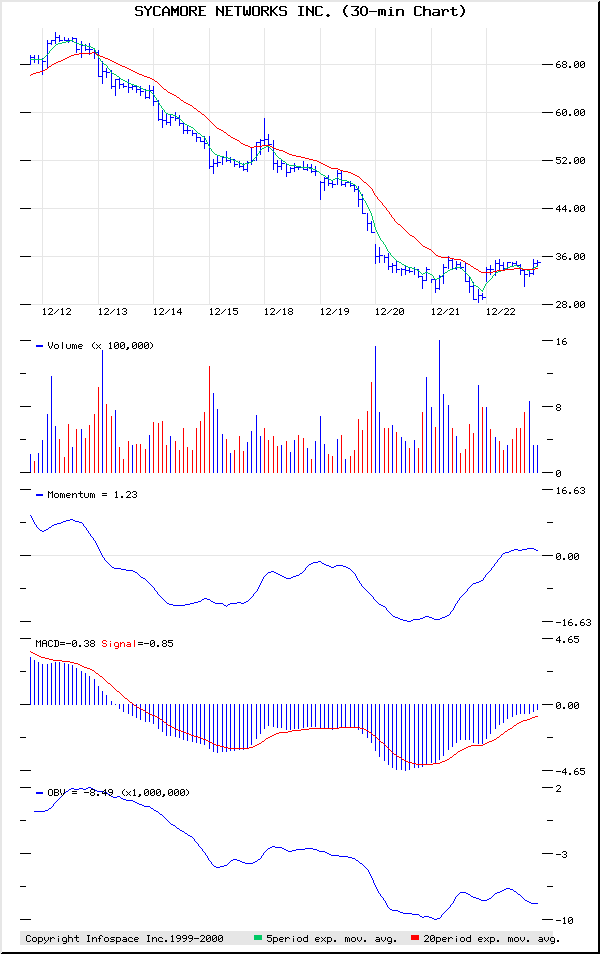Click the OBV axis value -3
Viewport: 600px width, 954px height.
click(x=561, y=855)
